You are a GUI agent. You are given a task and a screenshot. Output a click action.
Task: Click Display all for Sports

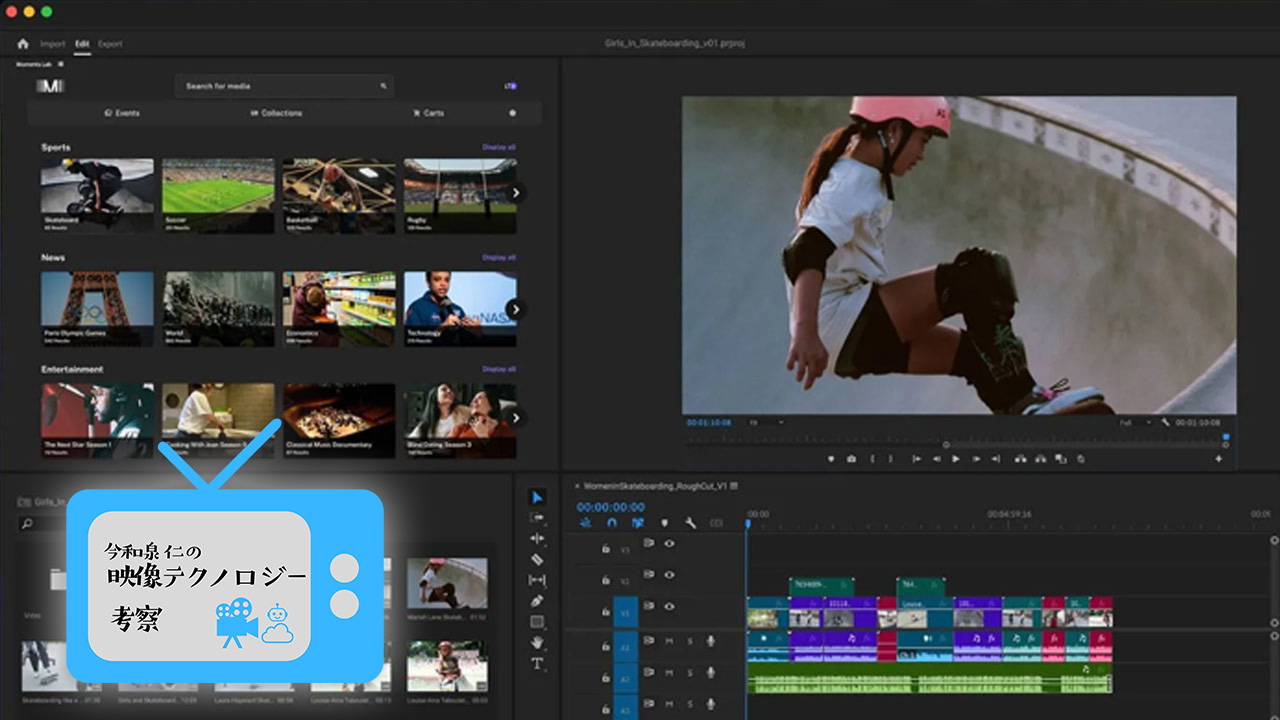point(499,147)
